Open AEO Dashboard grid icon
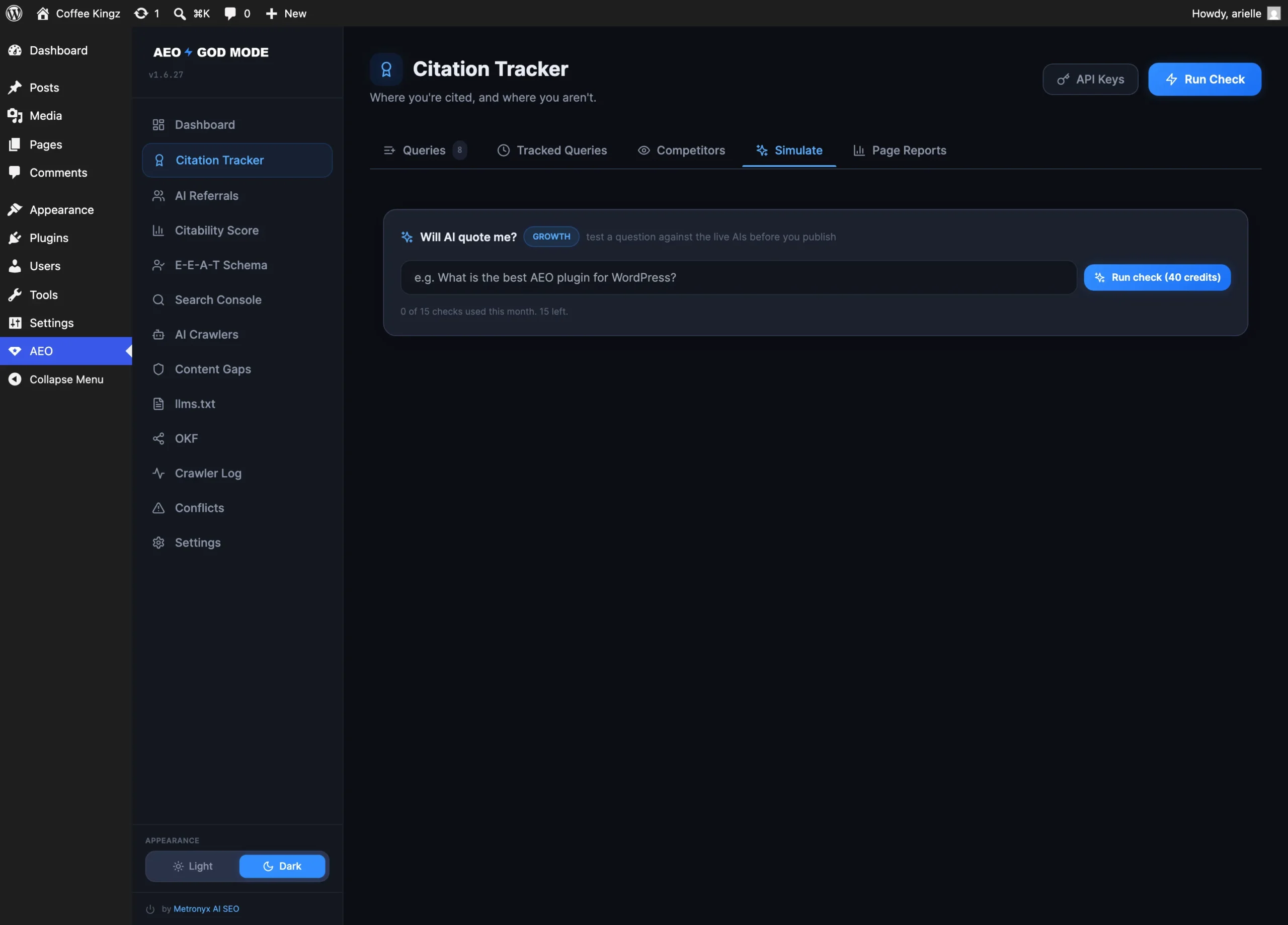The image size is (1288, 925). 158,124
